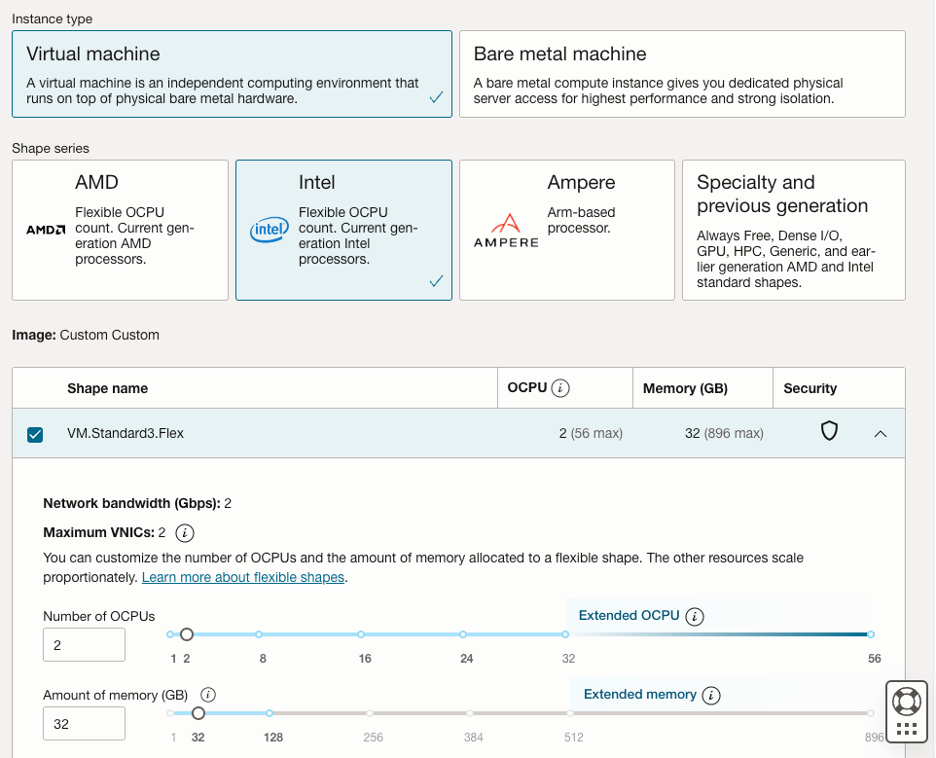Click the Security shield icon for VM.Standard3.Flex
The width and height of the screenshot is (936, 758).
click(x=828, y=431)
